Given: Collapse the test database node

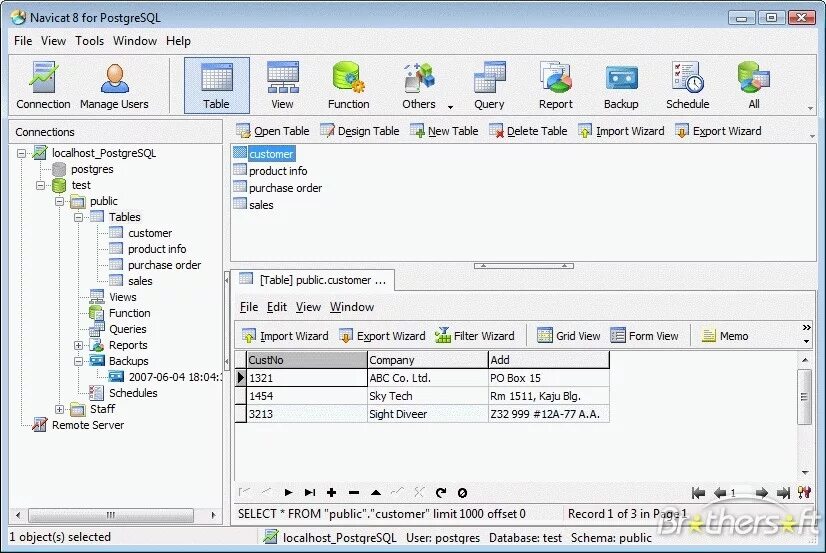Looking at the screenshot, I should coord(41,185).
